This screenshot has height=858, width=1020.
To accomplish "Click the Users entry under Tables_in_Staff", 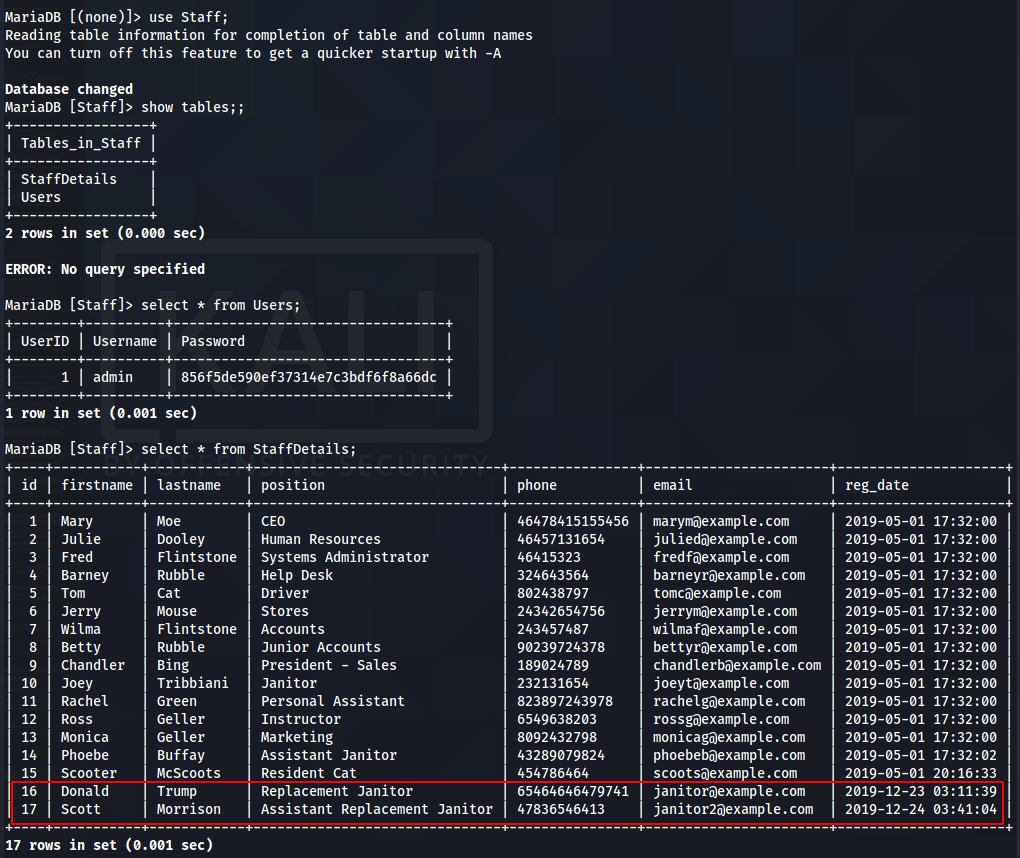I will click(41, 197).
